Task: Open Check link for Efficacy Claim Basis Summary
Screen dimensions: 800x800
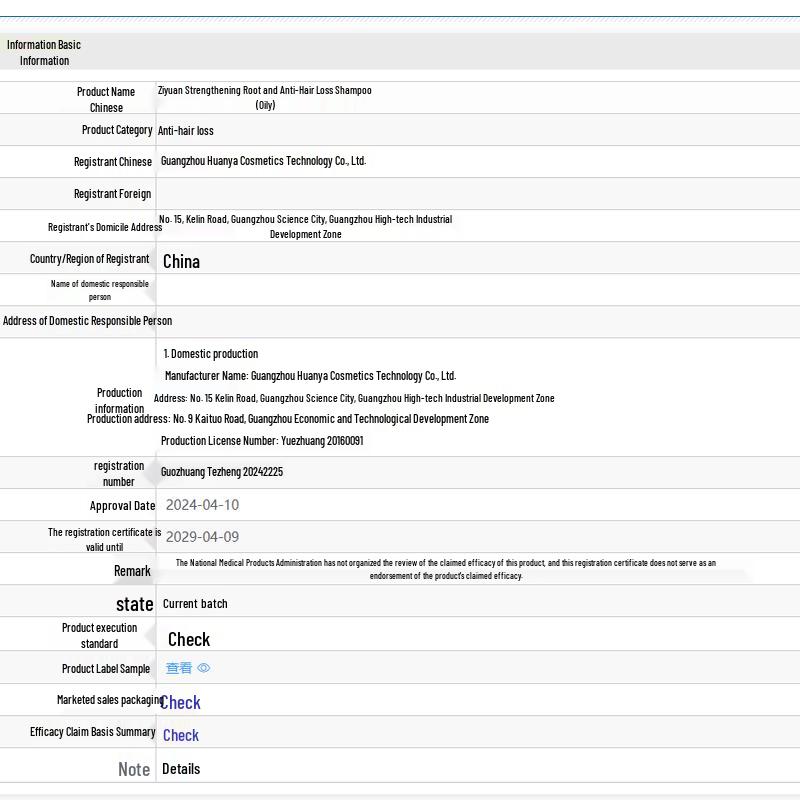Action: pyautogui.click(x=181, y=735)
